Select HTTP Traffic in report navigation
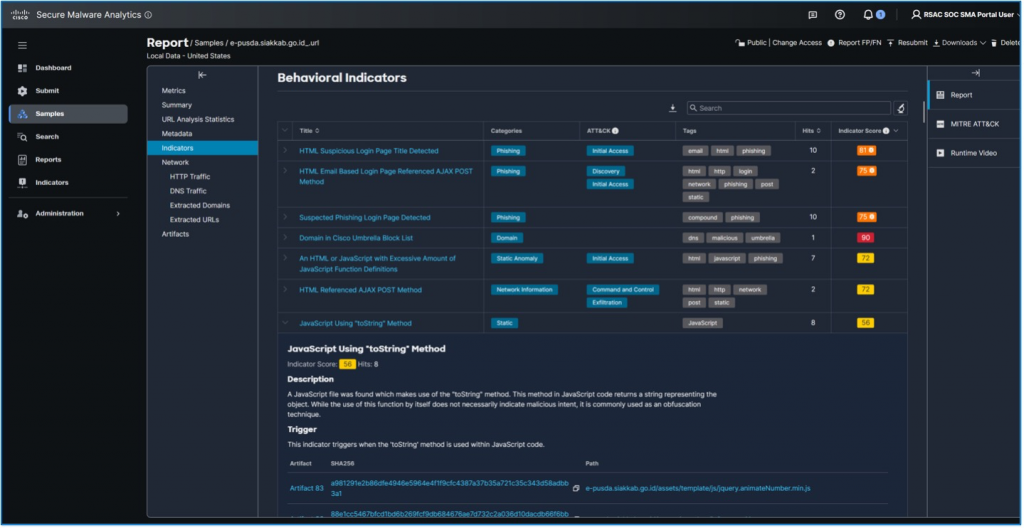Image resolution: width=1024 pixels, height=528 pixels. [x=190, y=177]
